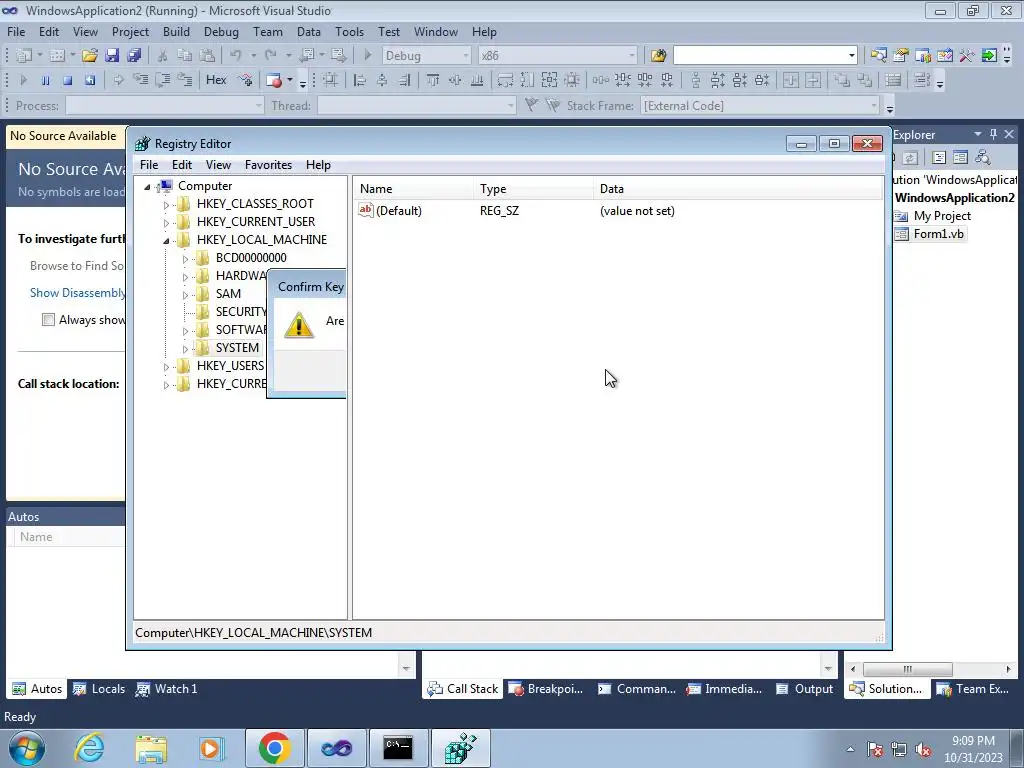Select the SAM registry key
The image size is (1024, 768).
(x=229, y=294)
